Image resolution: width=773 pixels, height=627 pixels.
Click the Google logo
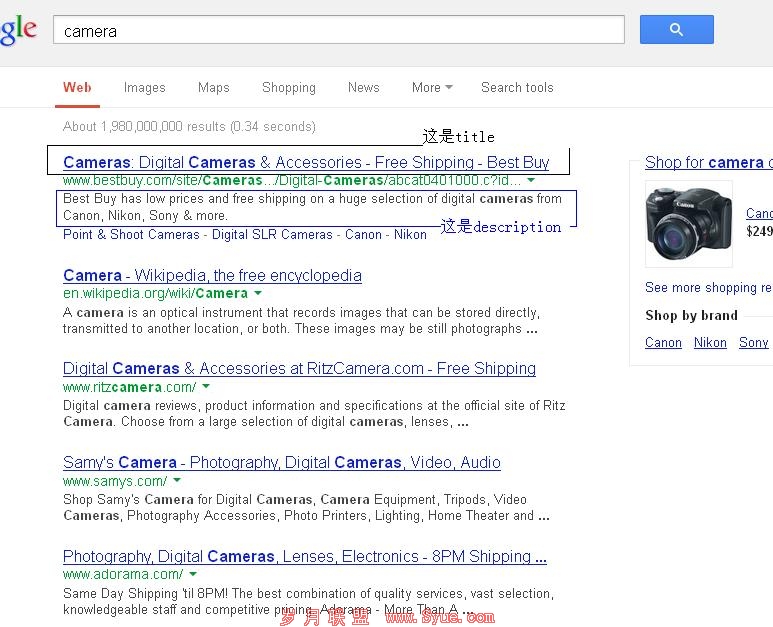click(18, 30)
